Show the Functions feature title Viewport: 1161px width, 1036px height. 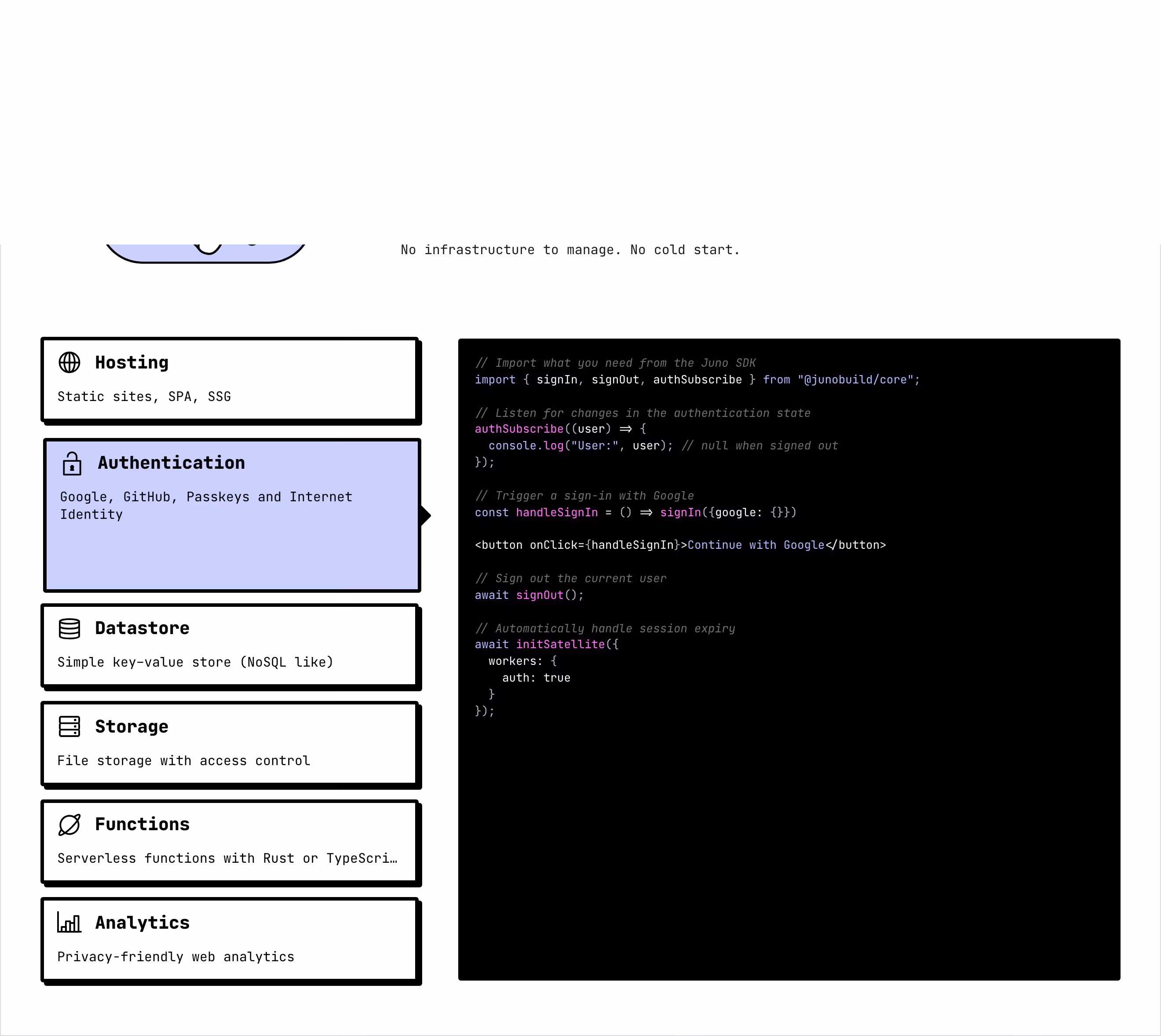[142, 824]
